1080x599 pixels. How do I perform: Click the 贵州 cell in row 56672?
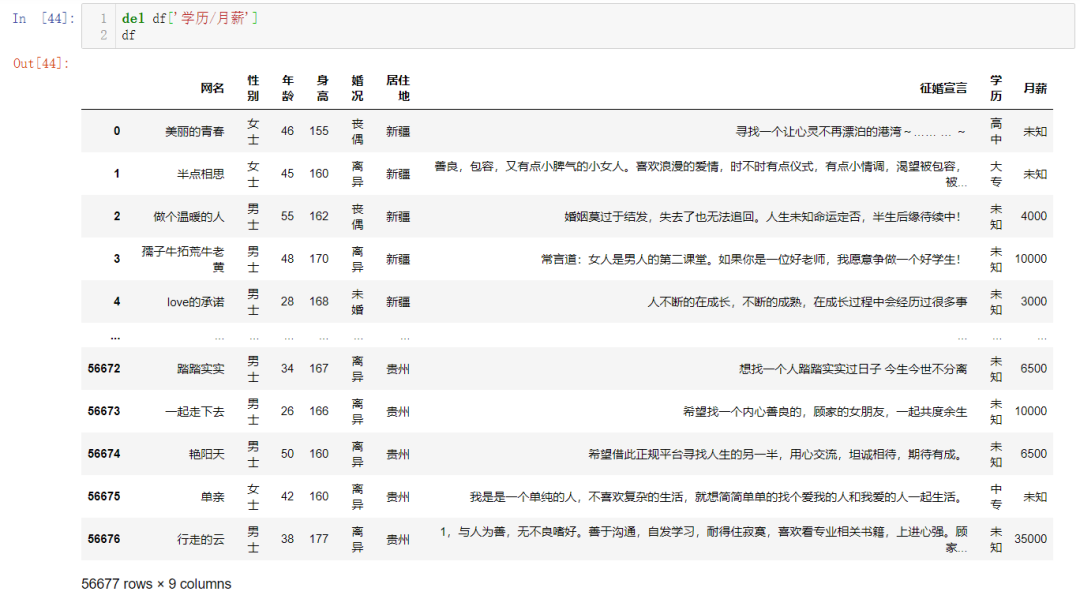pyautogui.click(x=398, y=368)
